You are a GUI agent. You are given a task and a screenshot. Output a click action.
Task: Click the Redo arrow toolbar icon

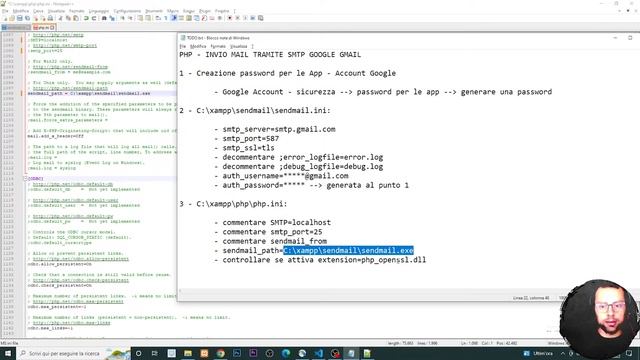[x=94, y=18]
